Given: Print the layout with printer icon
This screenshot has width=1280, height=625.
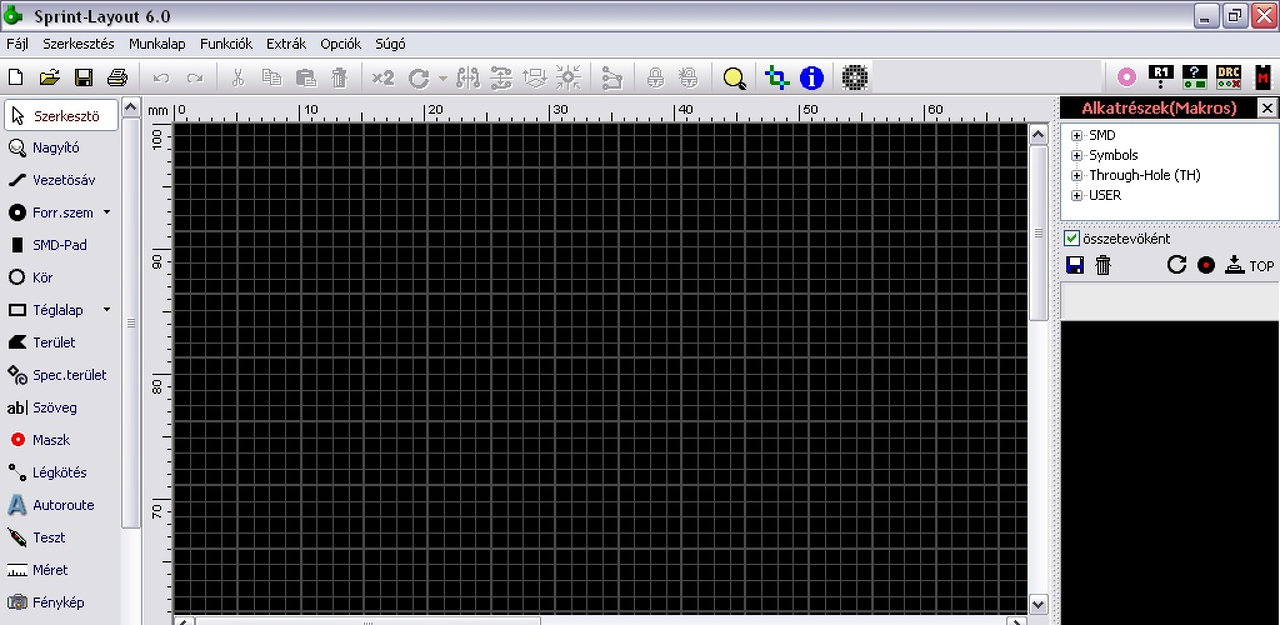Looking at the screenshot, I should click(x=118, y=77).
